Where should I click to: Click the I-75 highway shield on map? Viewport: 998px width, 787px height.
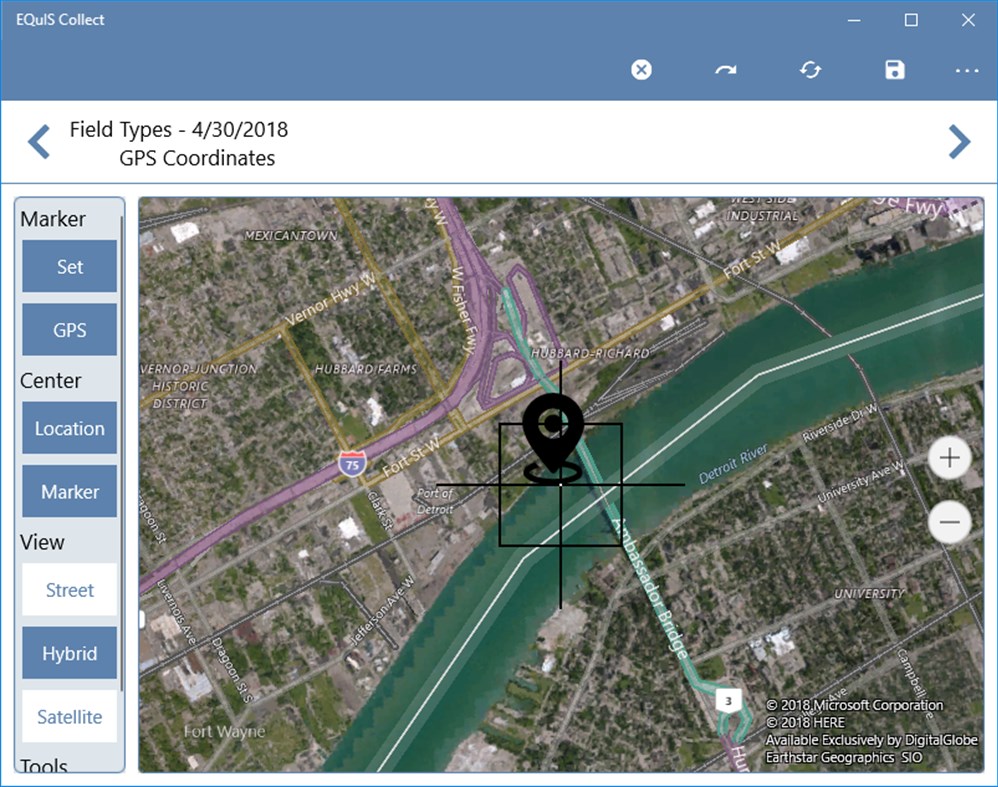coord(352,464)
